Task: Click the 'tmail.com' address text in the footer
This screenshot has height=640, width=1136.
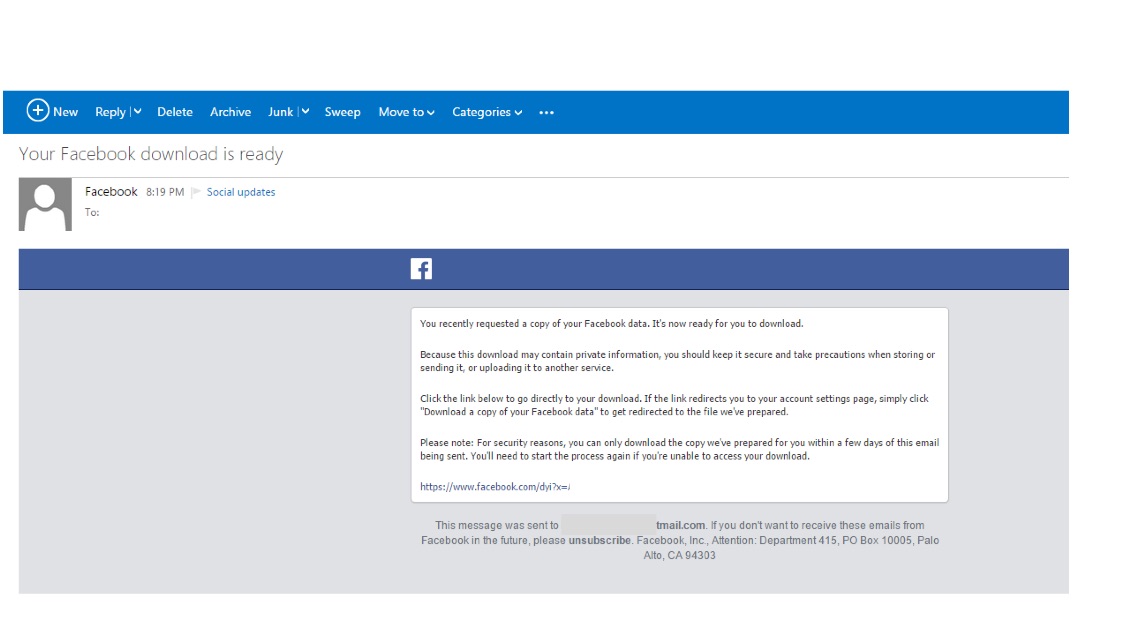Action: tap(680, 525)
